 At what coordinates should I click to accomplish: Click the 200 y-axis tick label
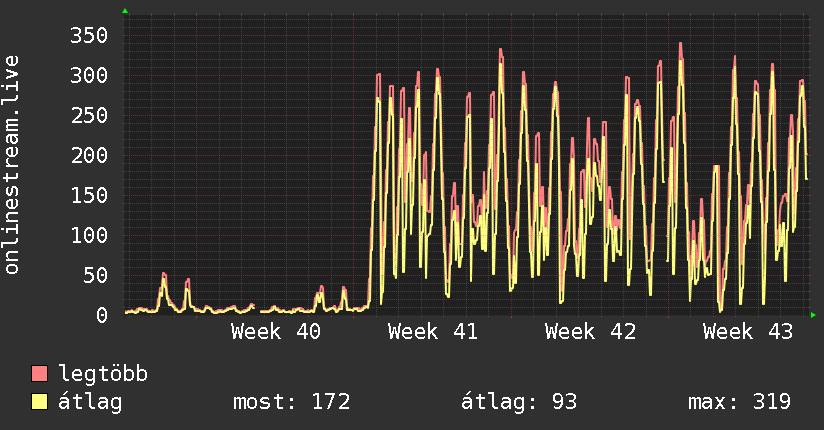89,156
